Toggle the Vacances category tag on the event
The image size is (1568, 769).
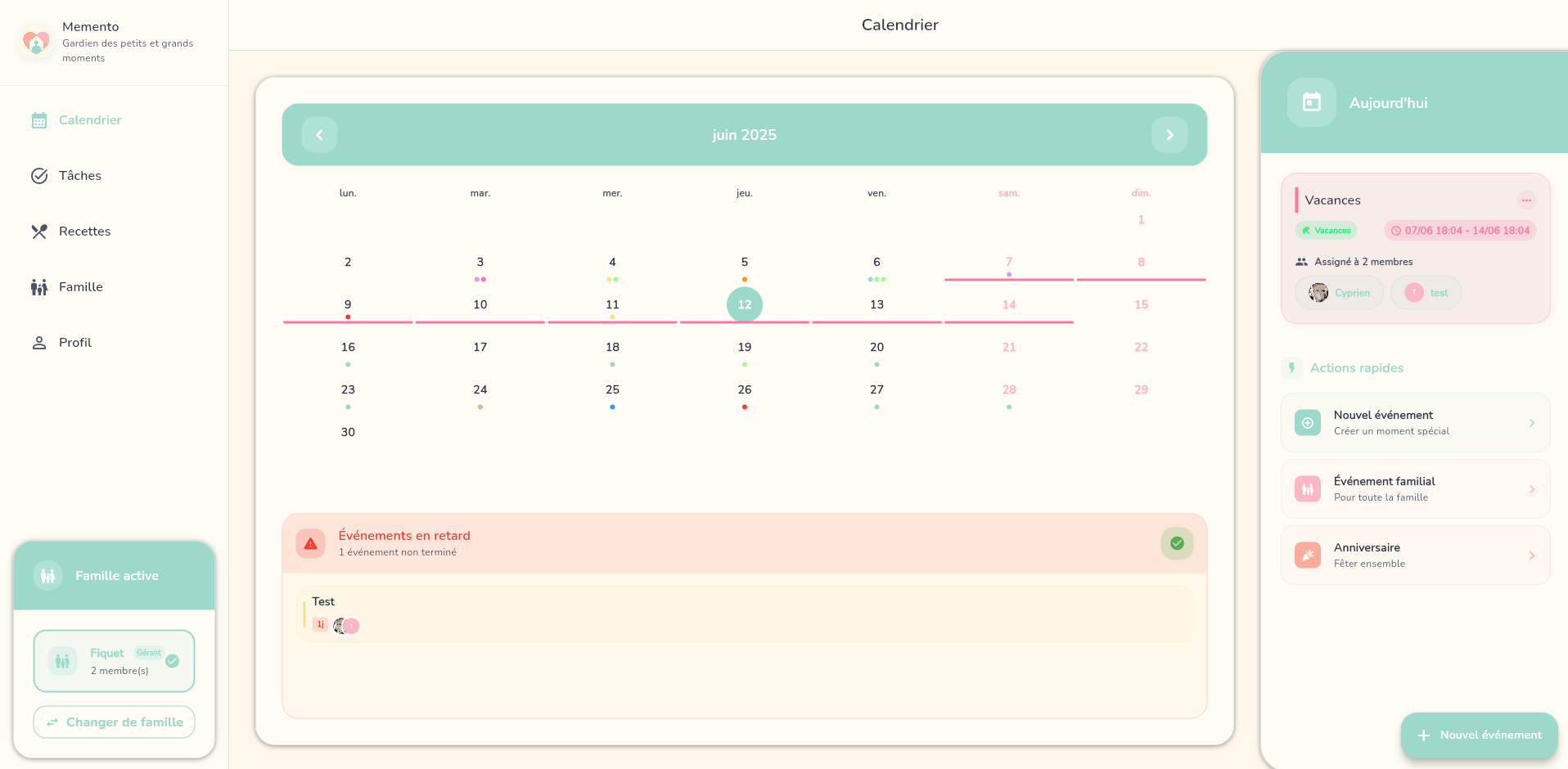1326,230
